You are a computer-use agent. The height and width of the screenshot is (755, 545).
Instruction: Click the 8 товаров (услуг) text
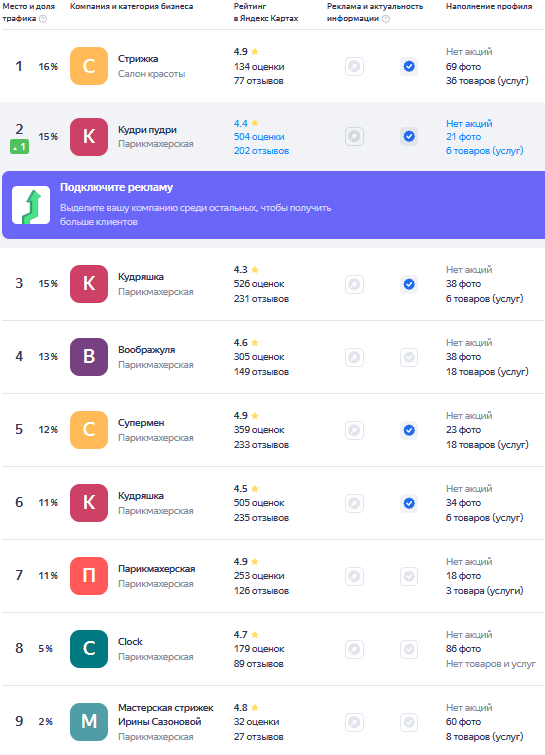(484, 737)
